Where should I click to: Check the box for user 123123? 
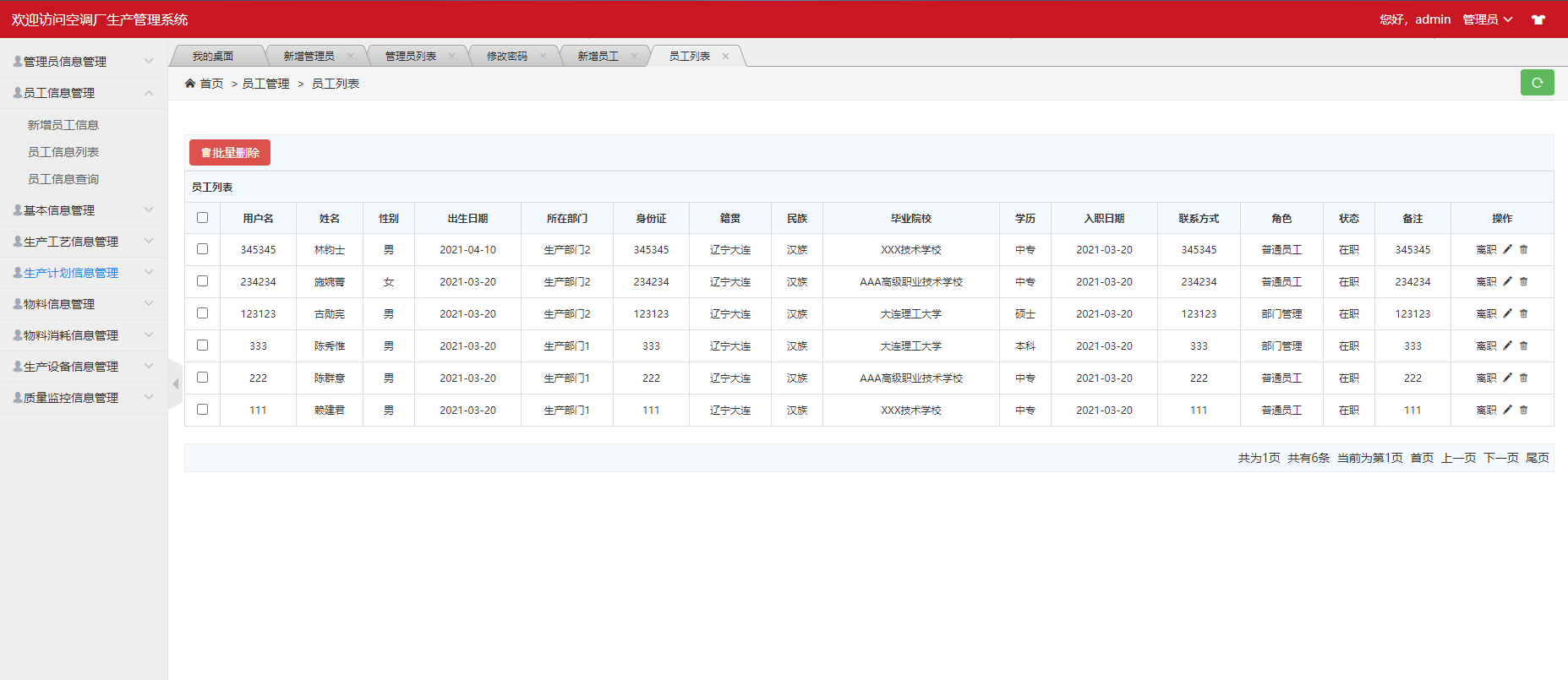click(x=202, y=313)
